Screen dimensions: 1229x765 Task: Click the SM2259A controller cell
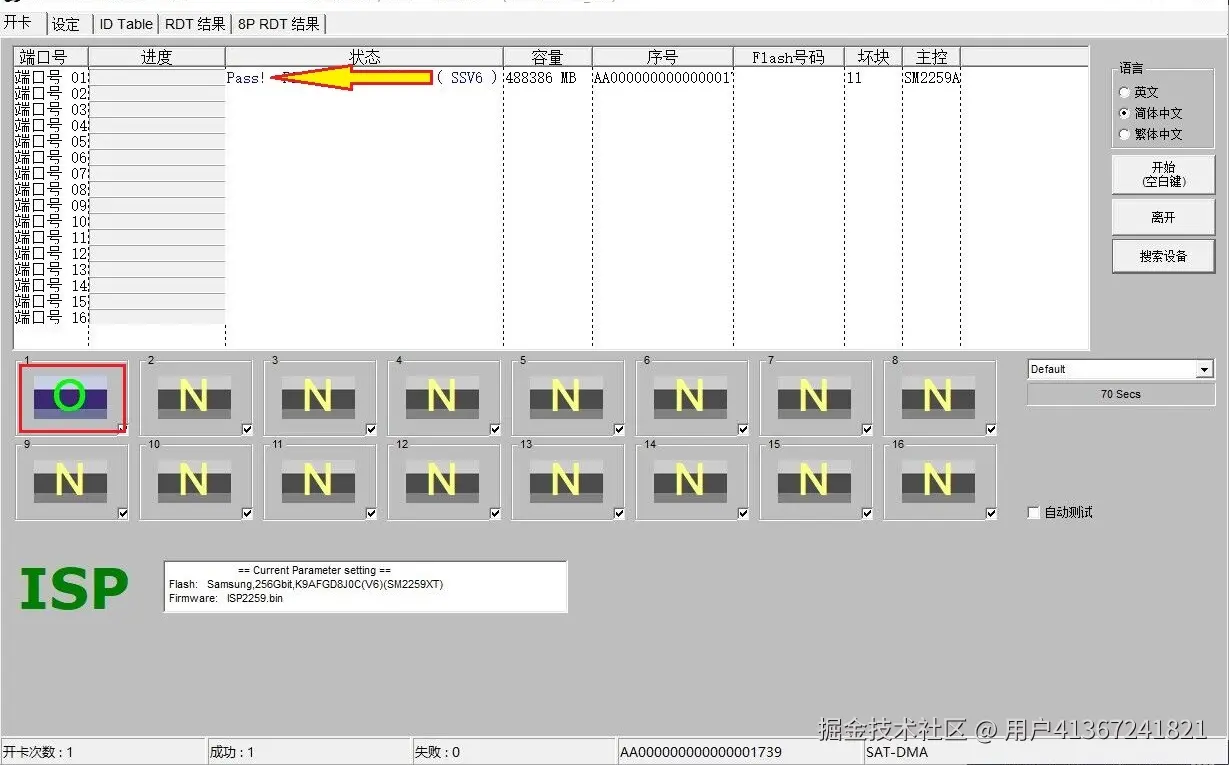point(932,78)
